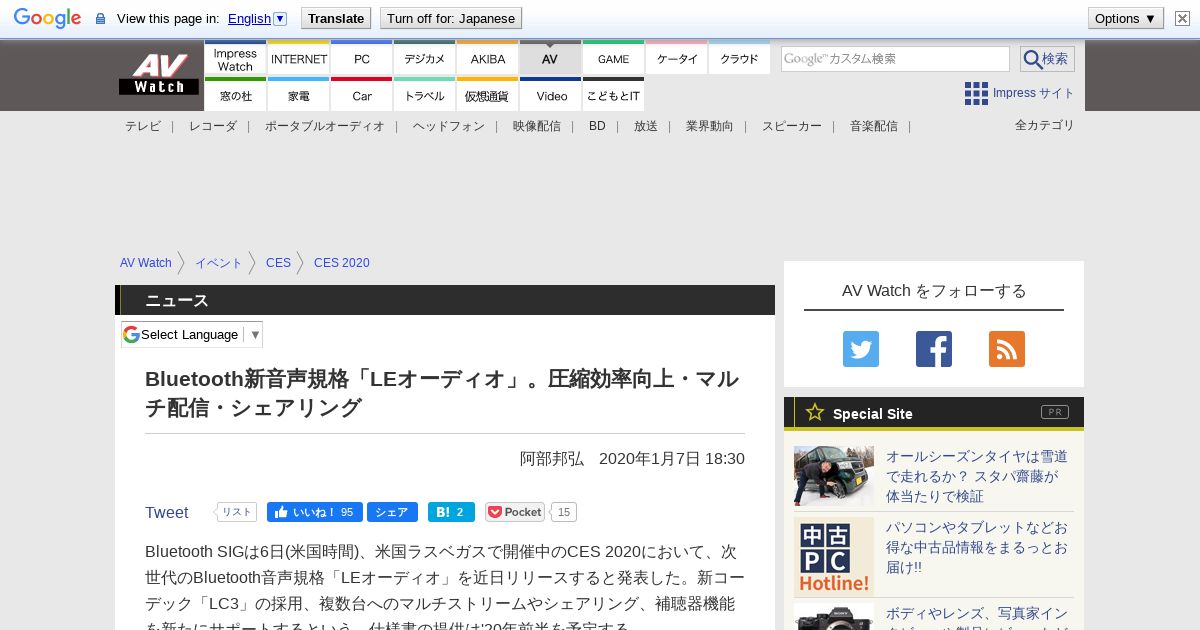Follow AV Watch on Twitter
This screenshot has height=630, width=1200.
click(x=861, y=349)
